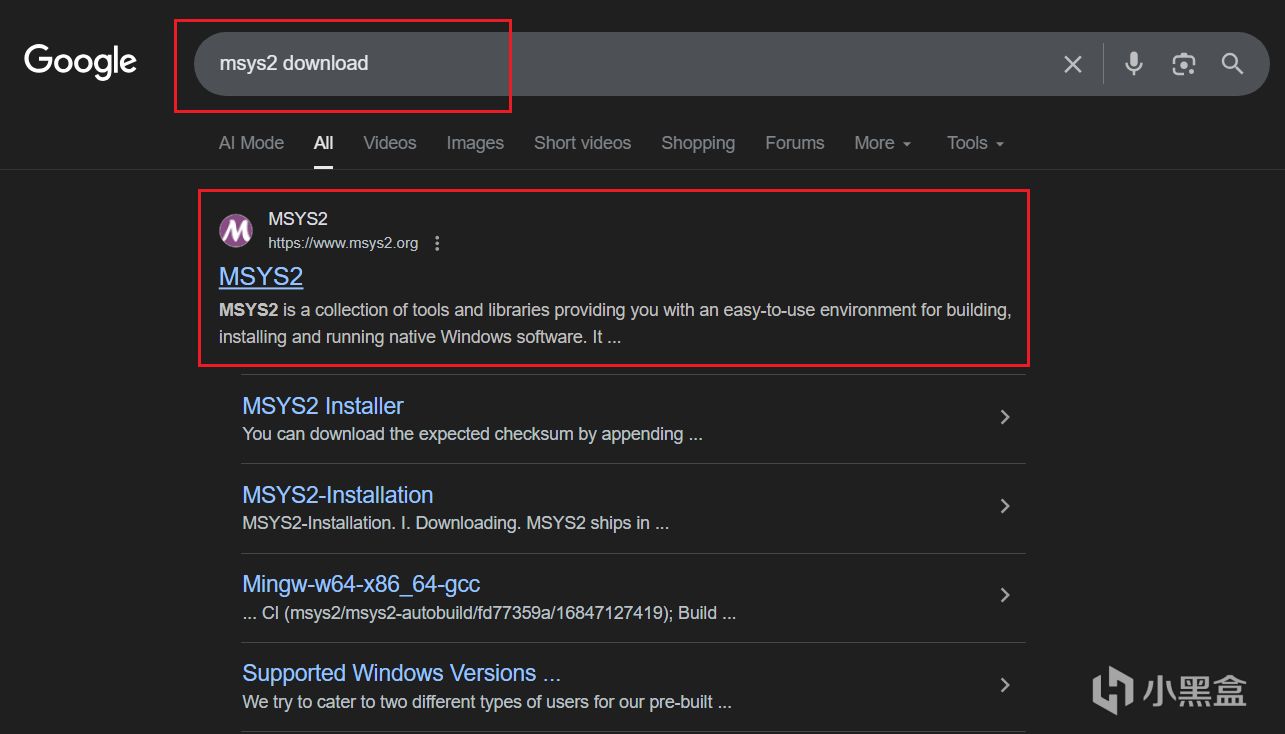Focus the search field containing msys2 download
This screenshot has width=1285, height=734.
point(600,64)
